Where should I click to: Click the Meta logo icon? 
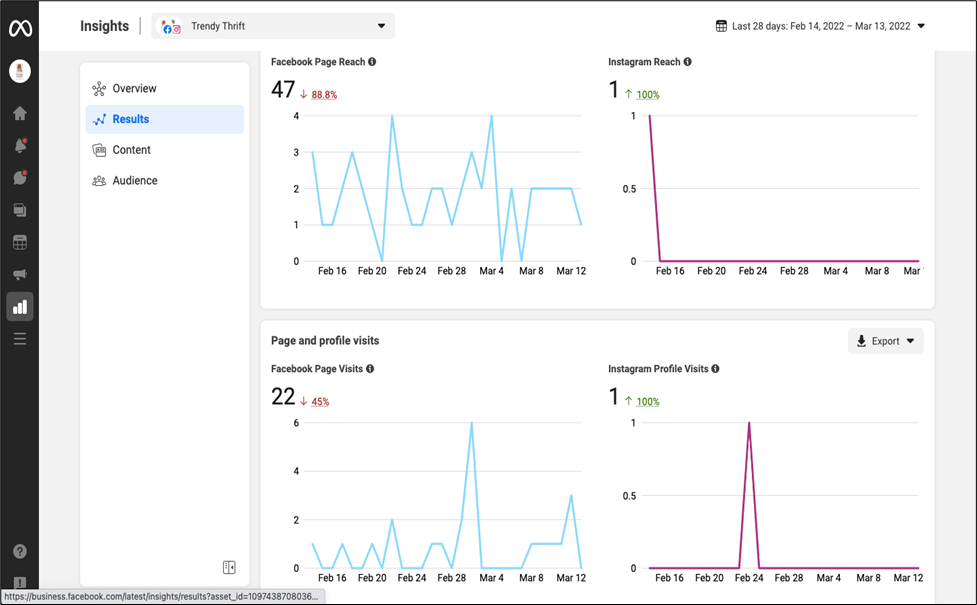[20, 28]
